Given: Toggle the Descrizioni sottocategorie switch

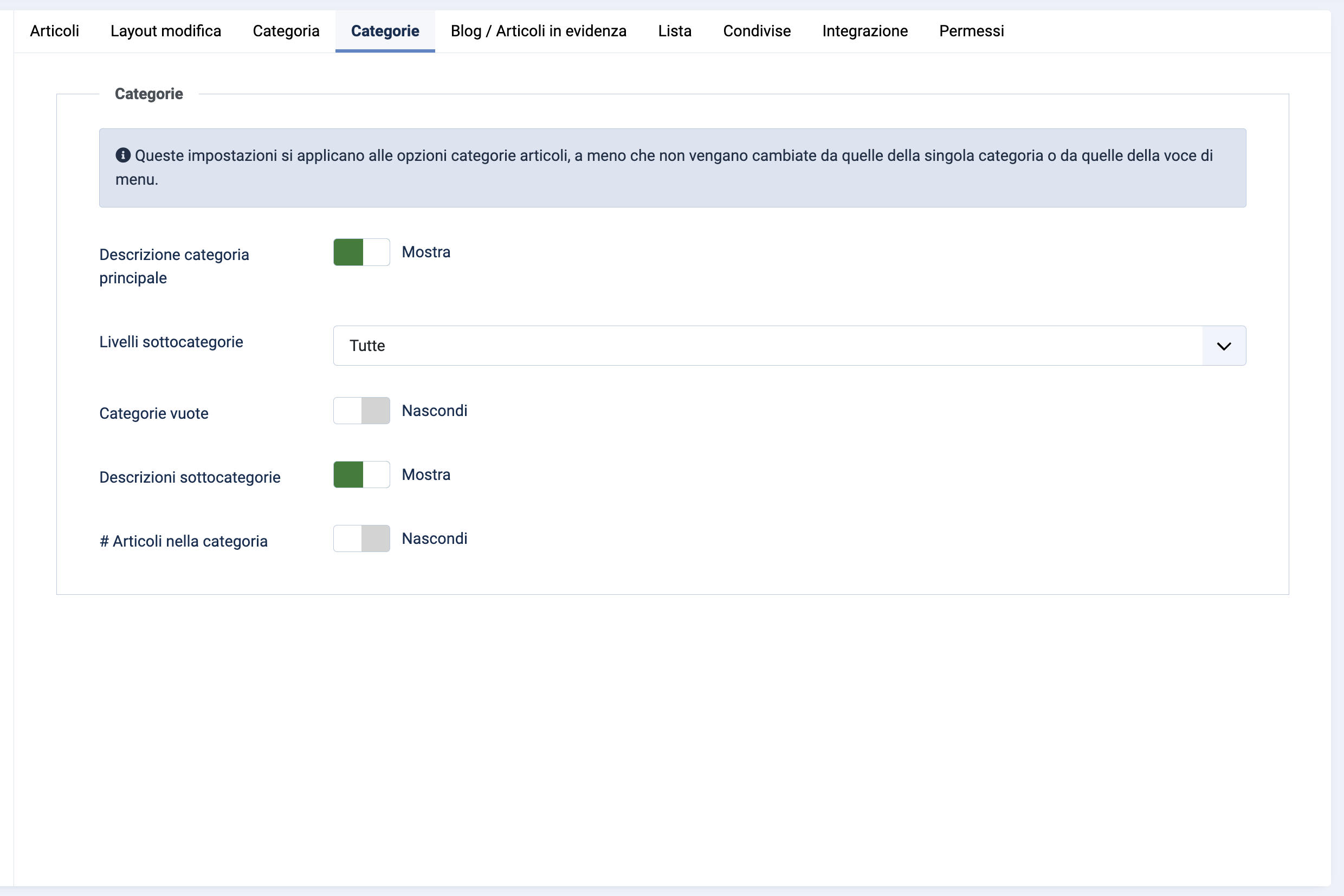Looking at the screenshot, I should coord(362,475).
